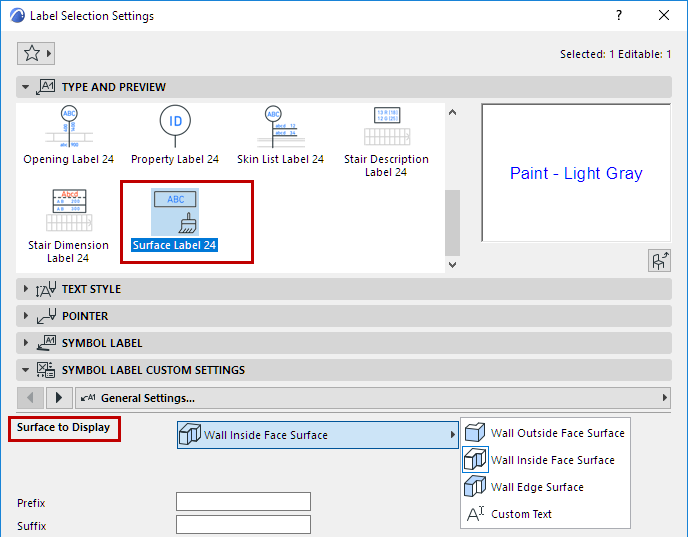Click the Wall Outside Face Surface icon

click(475, 433)
